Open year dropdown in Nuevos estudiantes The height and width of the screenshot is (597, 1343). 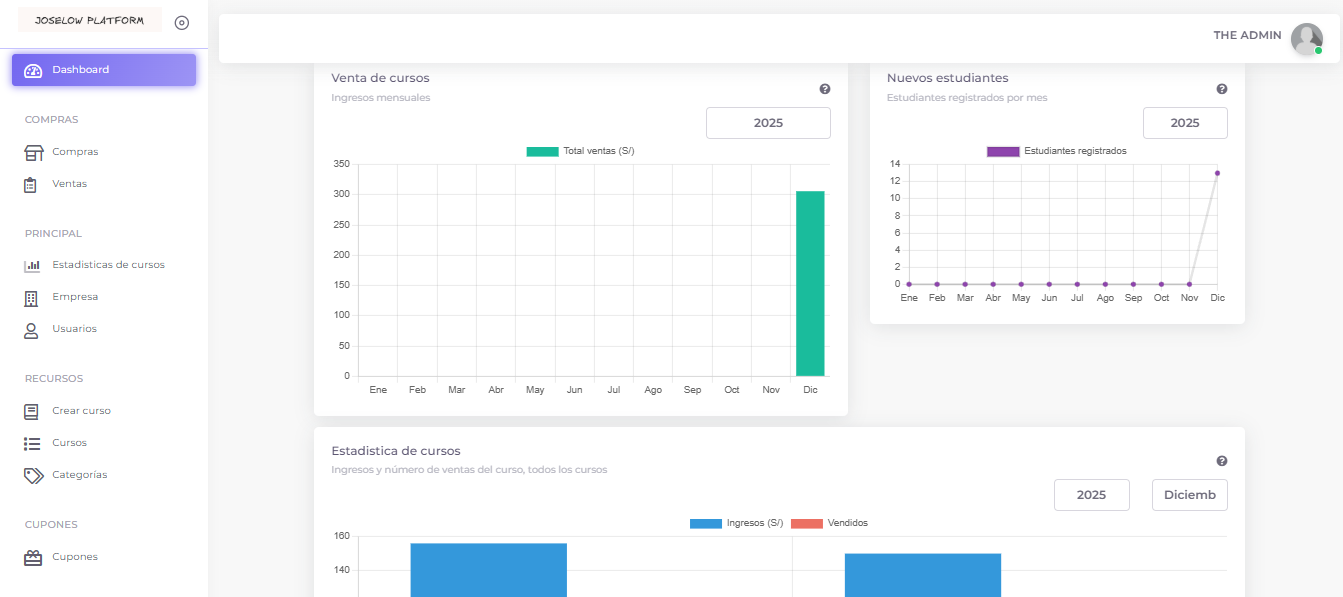(1185, 123)
